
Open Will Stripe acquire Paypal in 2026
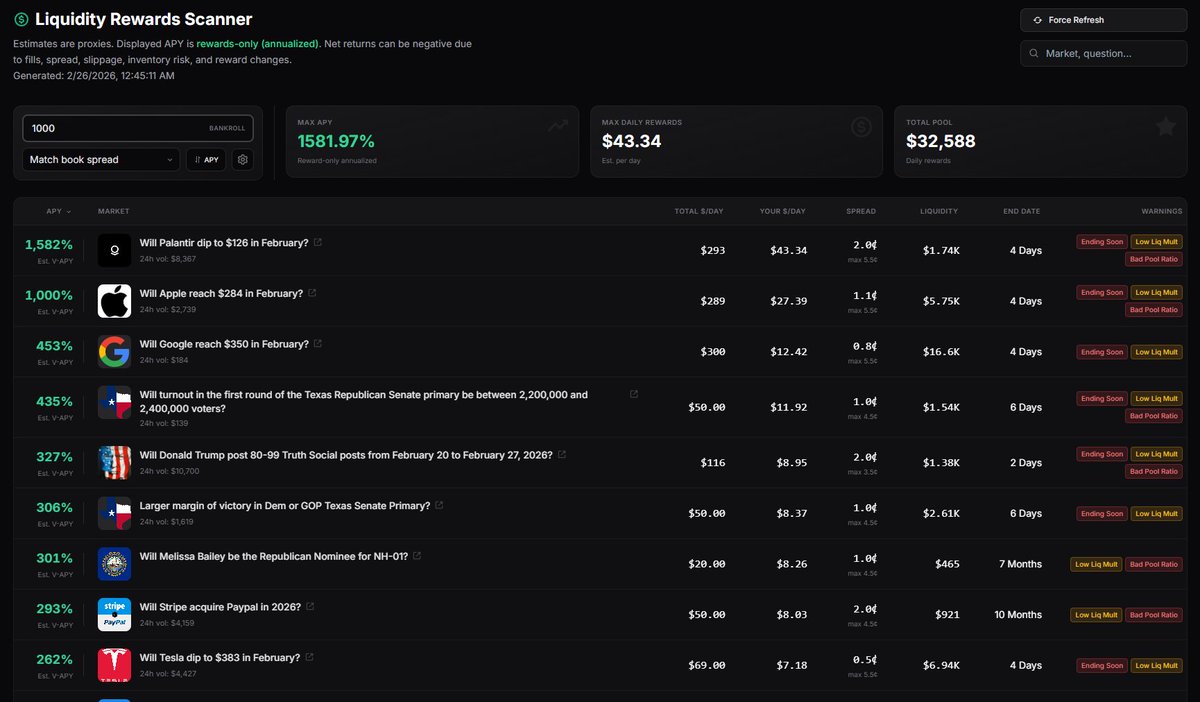pos(220,607)
